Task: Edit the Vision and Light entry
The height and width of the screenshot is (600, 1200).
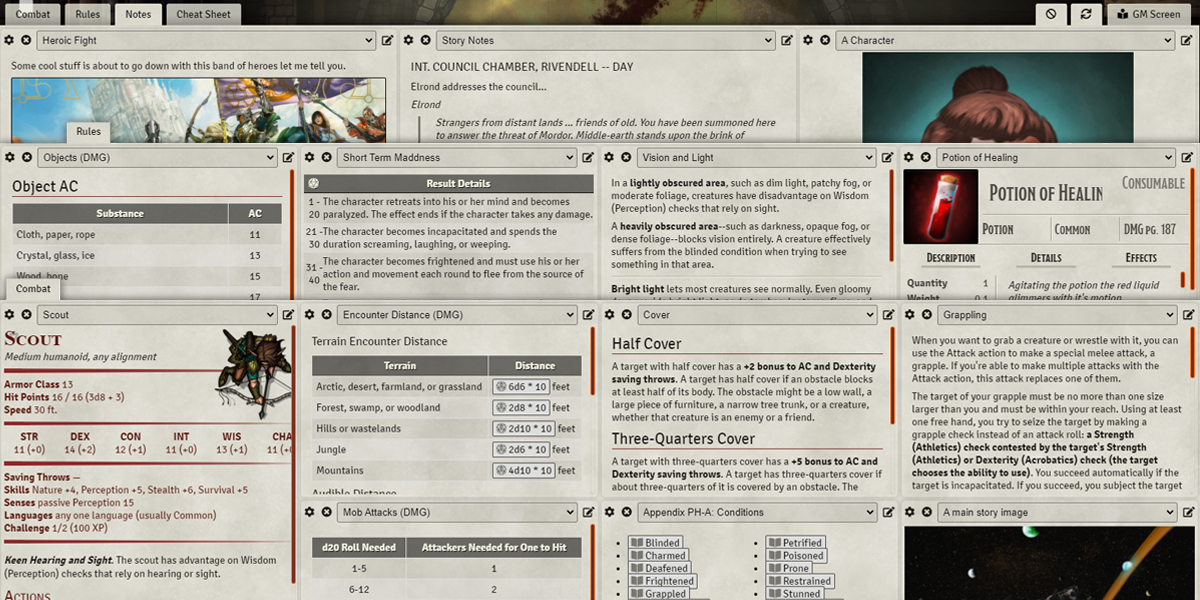Action: (x=888, y=158)
